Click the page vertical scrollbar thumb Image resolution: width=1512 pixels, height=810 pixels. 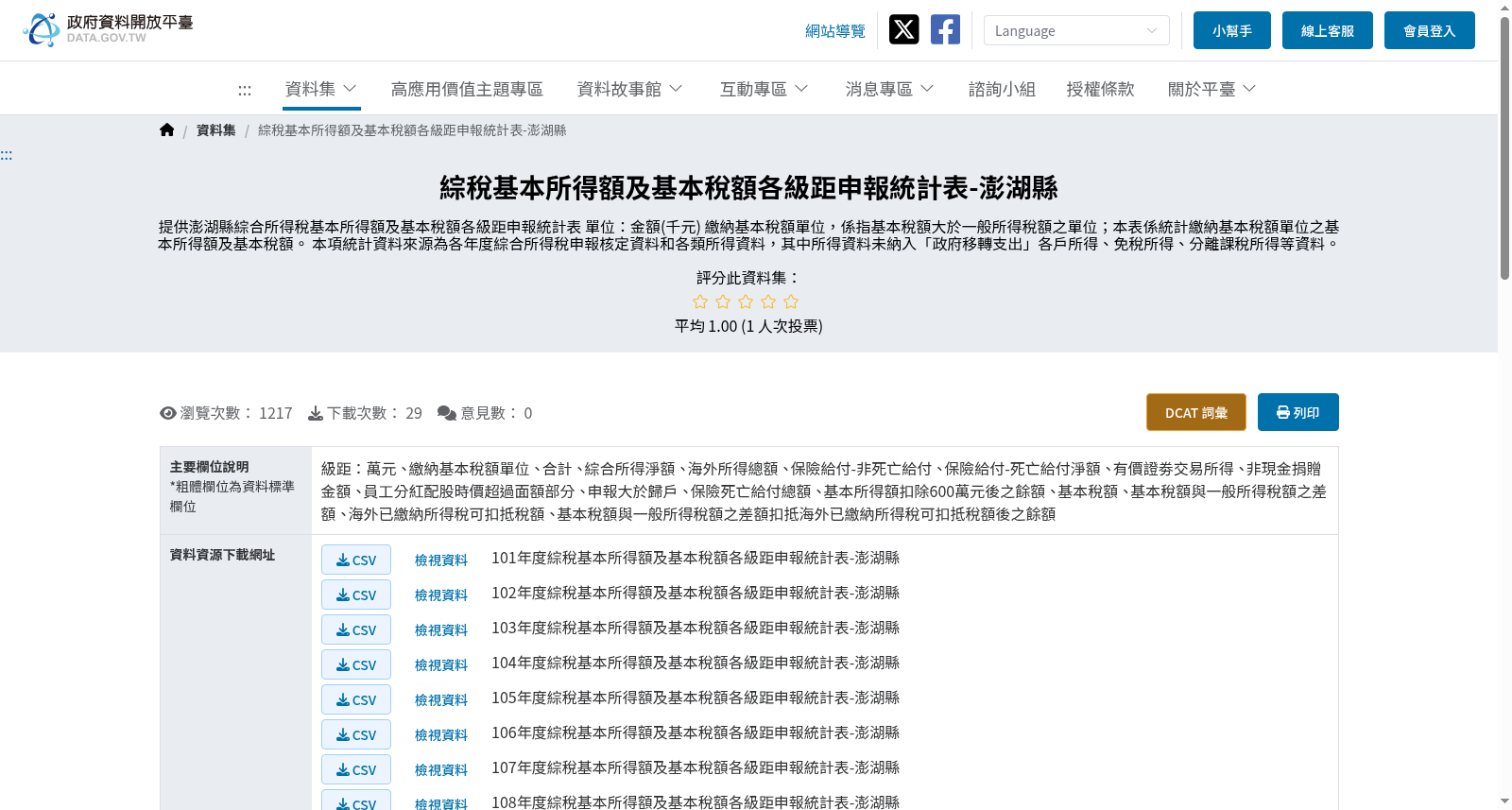(1504, 146)
